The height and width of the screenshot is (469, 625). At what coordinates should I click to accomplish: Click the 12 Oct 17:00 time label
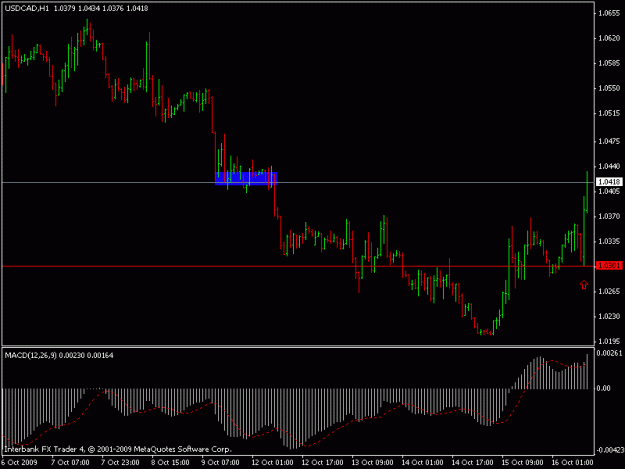click(322, 463)
